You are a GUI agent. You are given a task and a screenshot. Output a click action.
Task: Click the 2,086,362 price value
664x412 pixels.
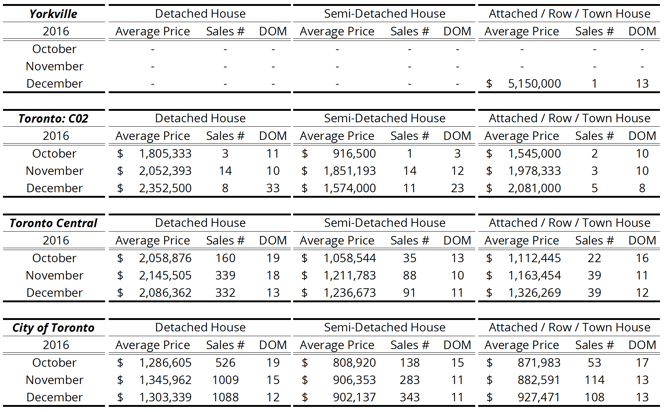(165, 293)
